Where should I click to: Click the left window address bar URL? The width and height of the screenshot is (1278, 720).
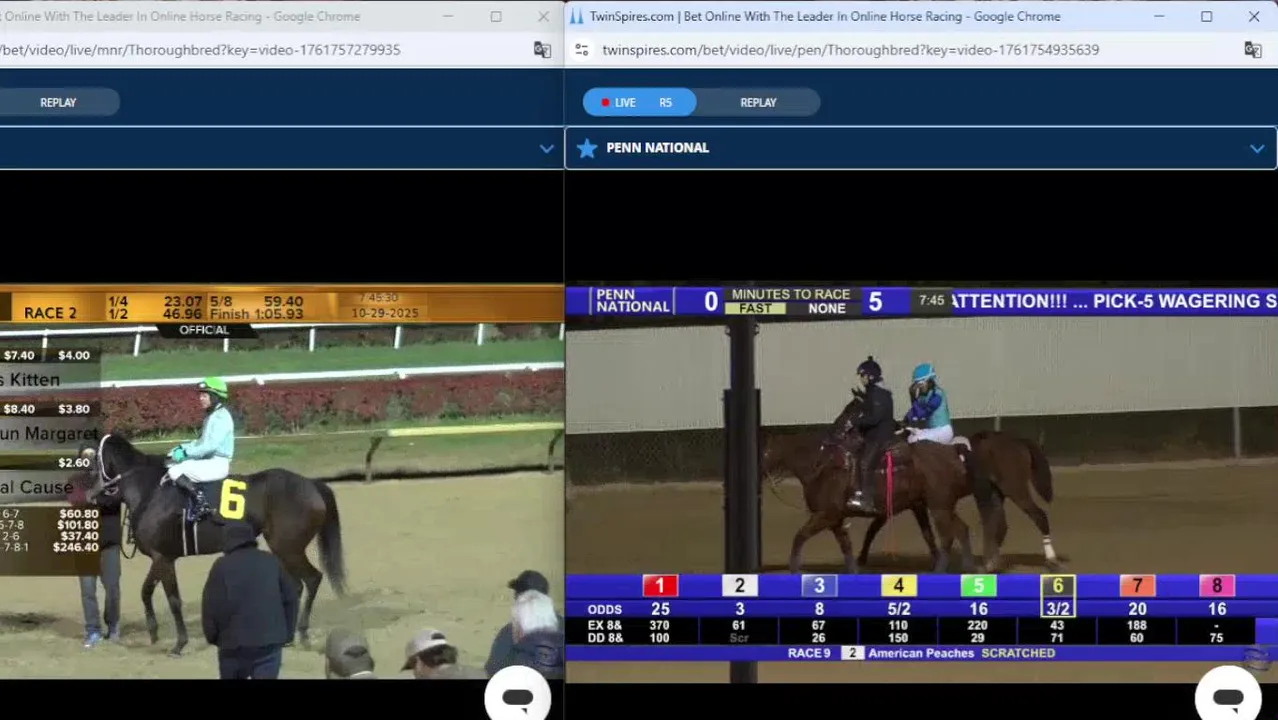click(x=200, y=50)
